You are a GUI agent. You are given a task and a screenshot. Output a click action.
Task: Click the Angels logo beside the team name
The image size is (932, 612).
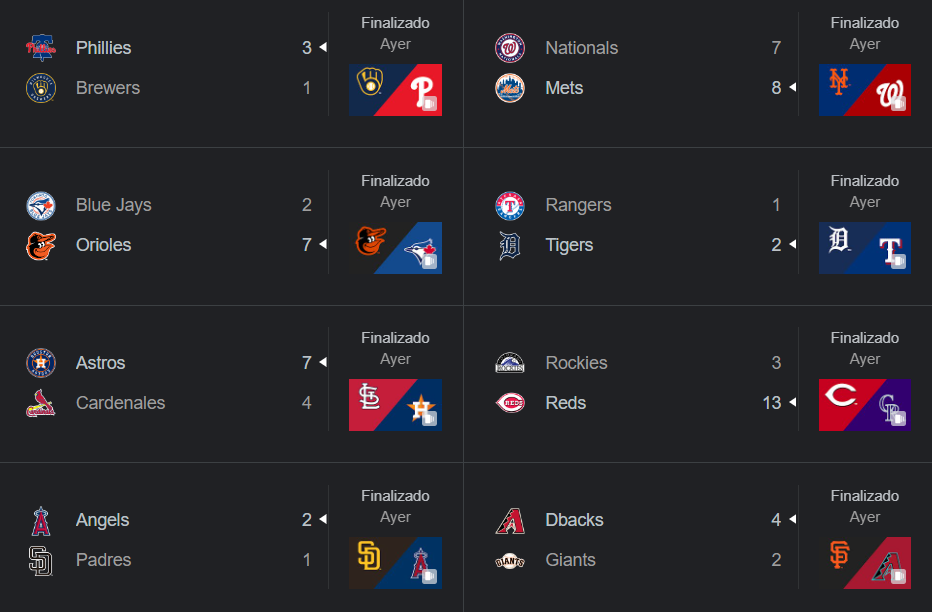pyautogui.click(x=41, y=520)
